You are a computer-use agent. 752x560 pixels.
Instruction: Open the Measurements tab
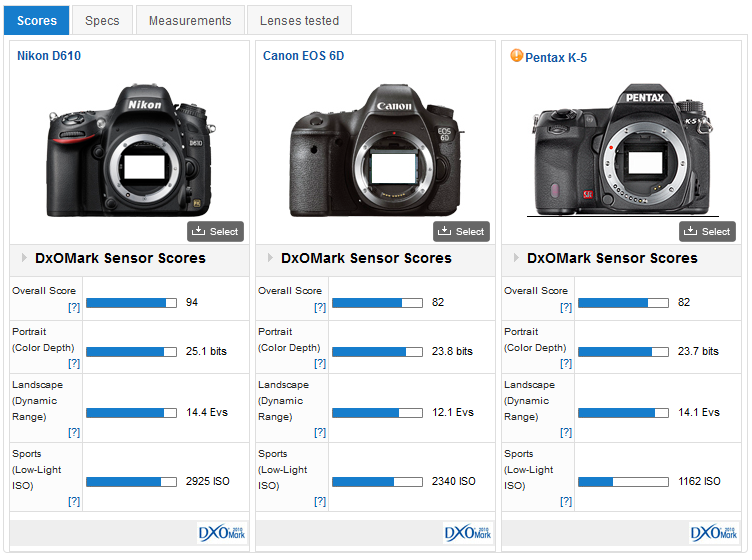pos(190,20)
